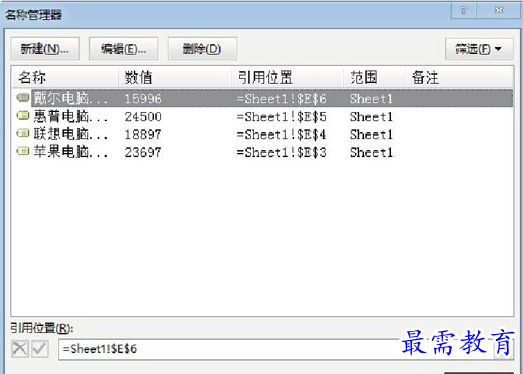Close the 名称管理器 dialog
Screen dimensions: 523x374
(499, 11)
